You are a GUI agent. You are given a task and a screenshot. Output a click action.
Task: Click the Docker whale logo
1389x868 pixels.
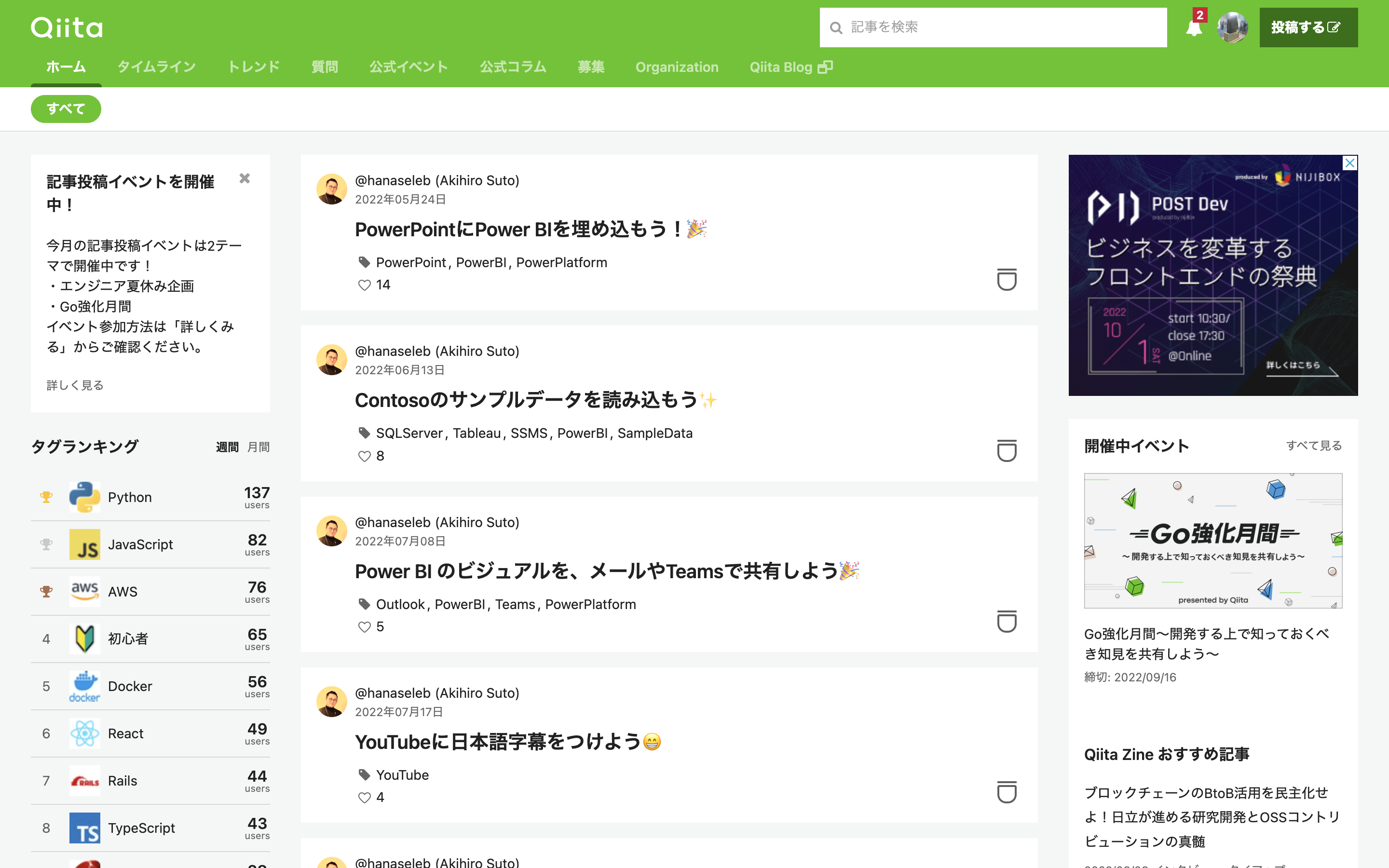point(84,686)
